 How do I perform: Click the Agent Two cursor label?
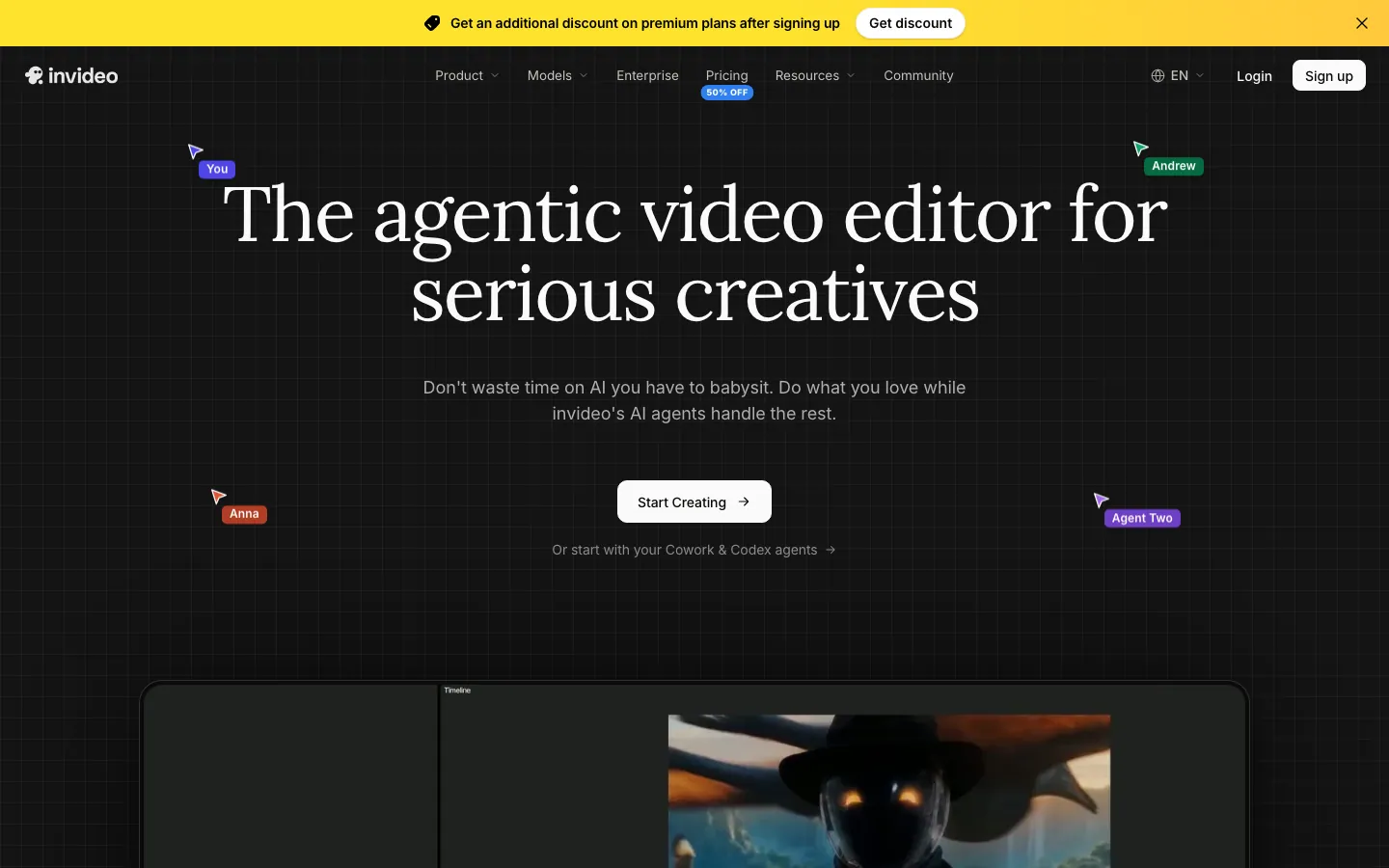tap(1142, 518)
